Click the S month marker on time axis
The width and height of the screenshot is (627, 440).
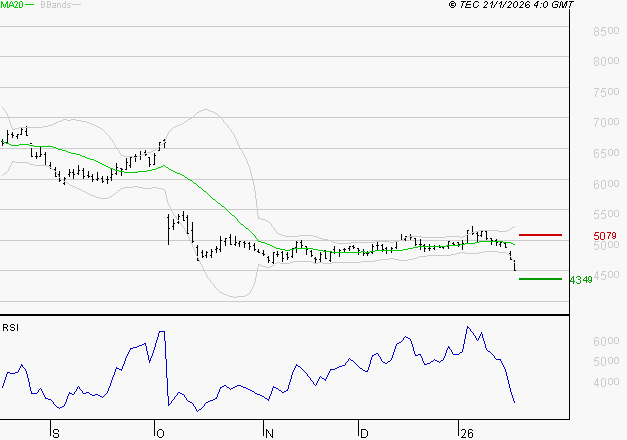pyautogui.click(x=55, y=433)
